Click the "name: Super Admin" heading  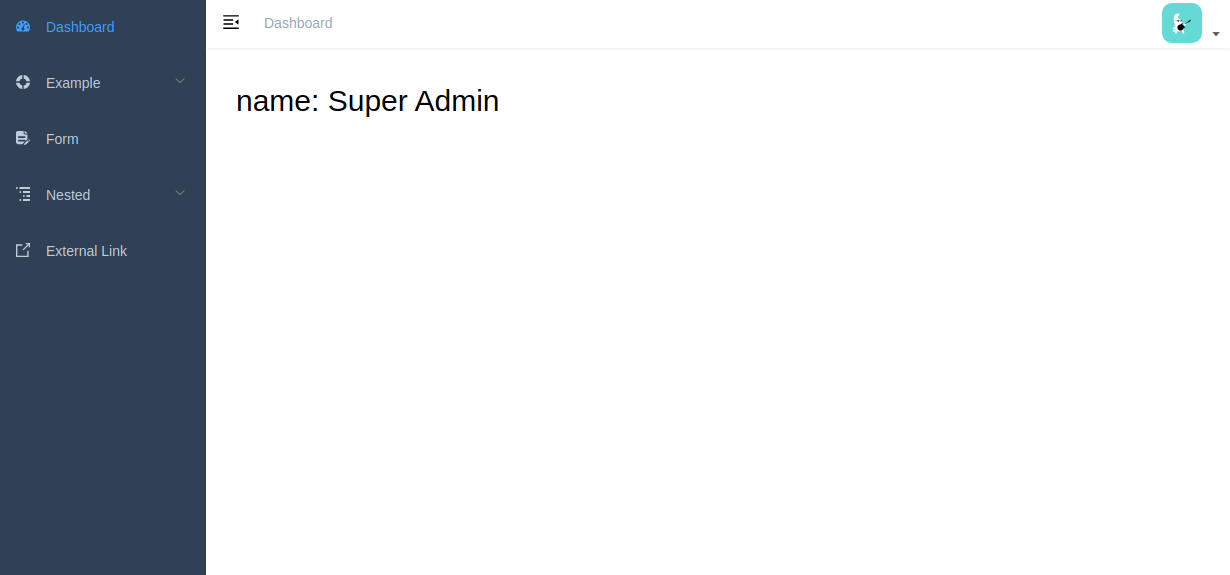tap(367, 101)
